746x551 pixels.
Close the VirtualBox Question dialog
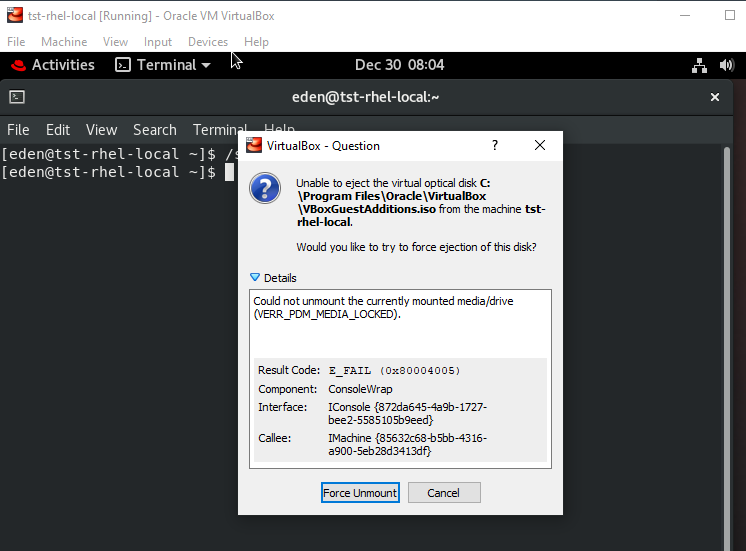click(540, 145)
